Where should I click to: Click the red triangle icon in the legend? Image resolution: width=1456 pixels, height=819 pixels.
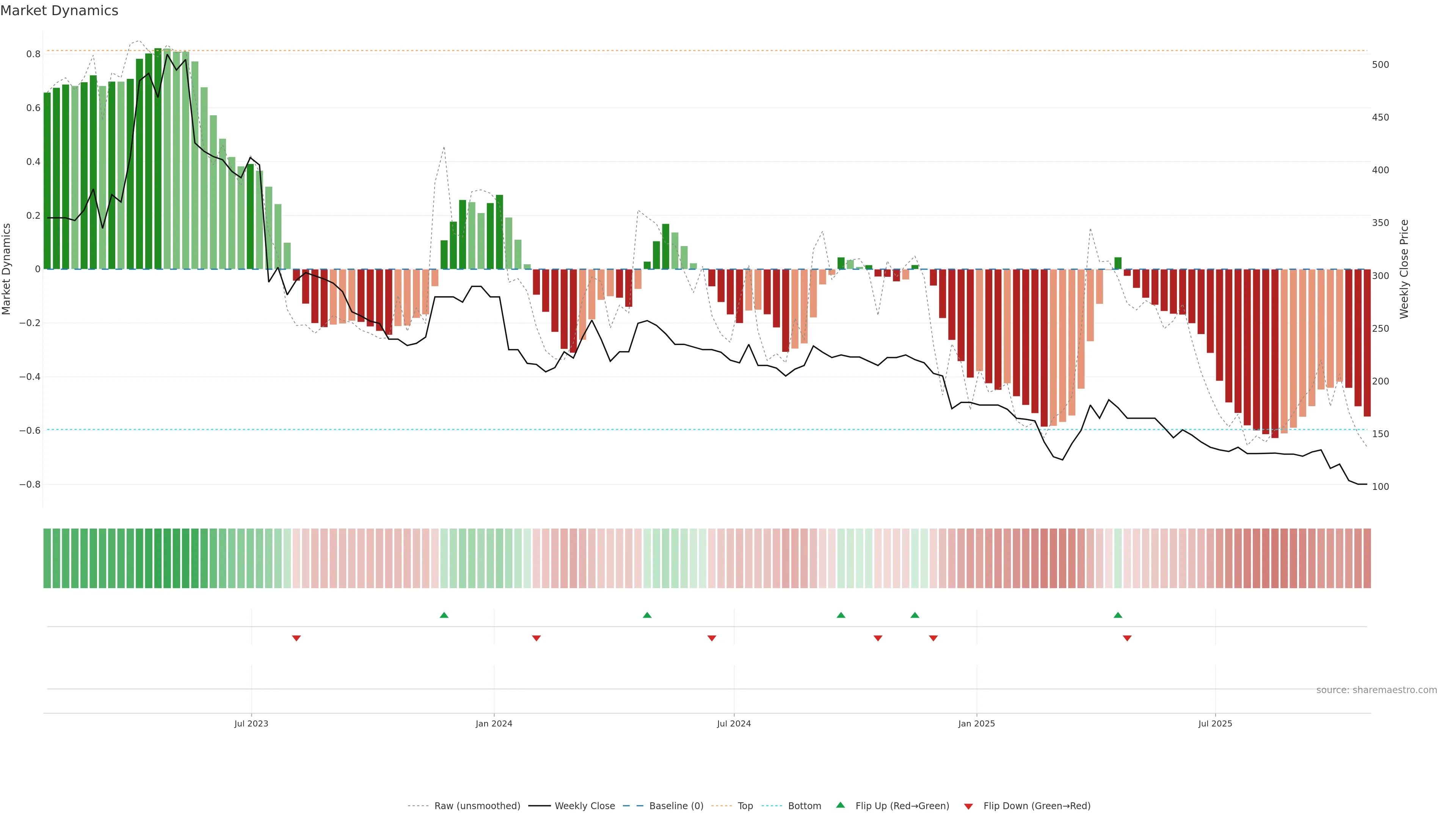point(968,806)
